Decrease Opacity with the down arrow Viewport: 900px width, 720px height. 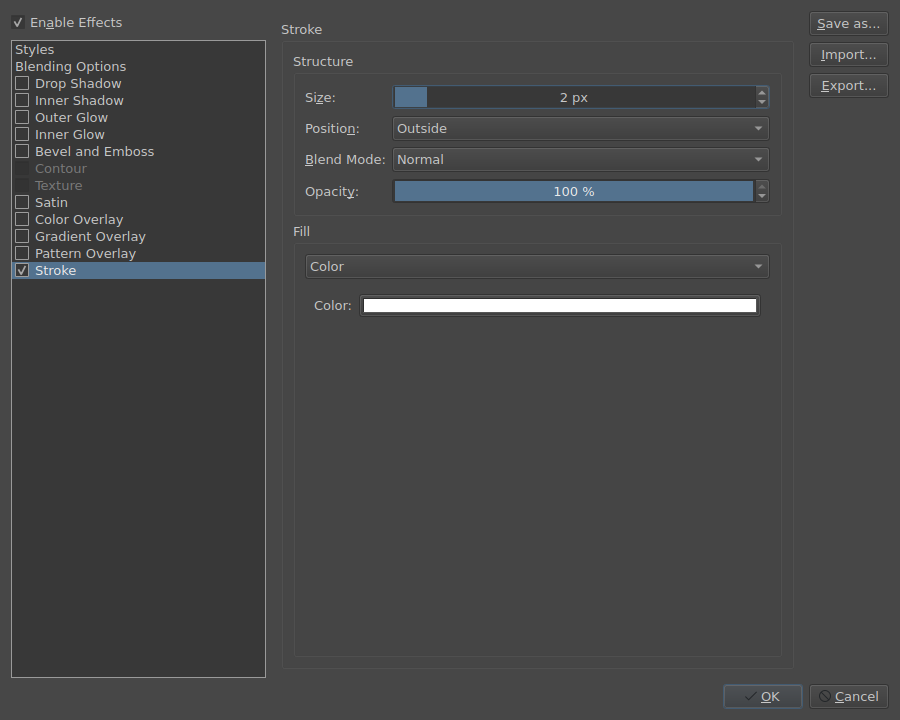pos(762,196)
